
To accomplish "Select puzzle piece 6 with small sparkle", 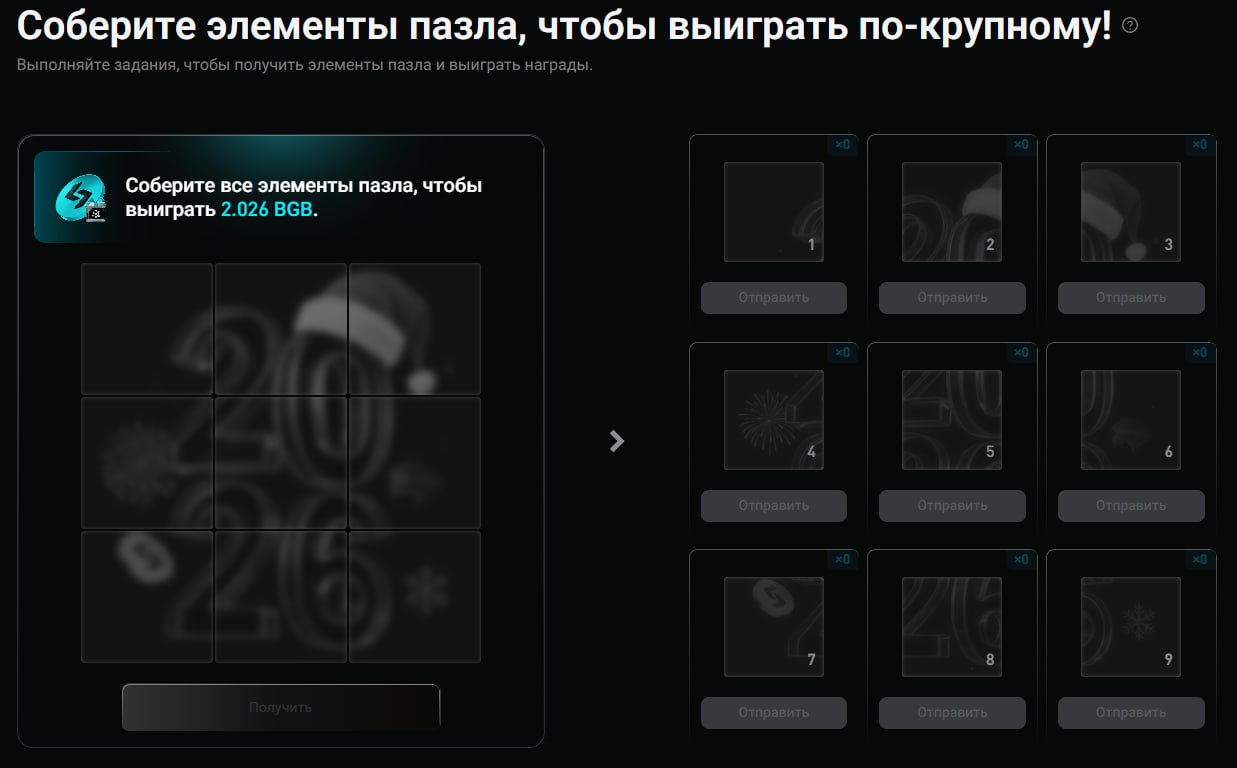I will coord(1130,419).
